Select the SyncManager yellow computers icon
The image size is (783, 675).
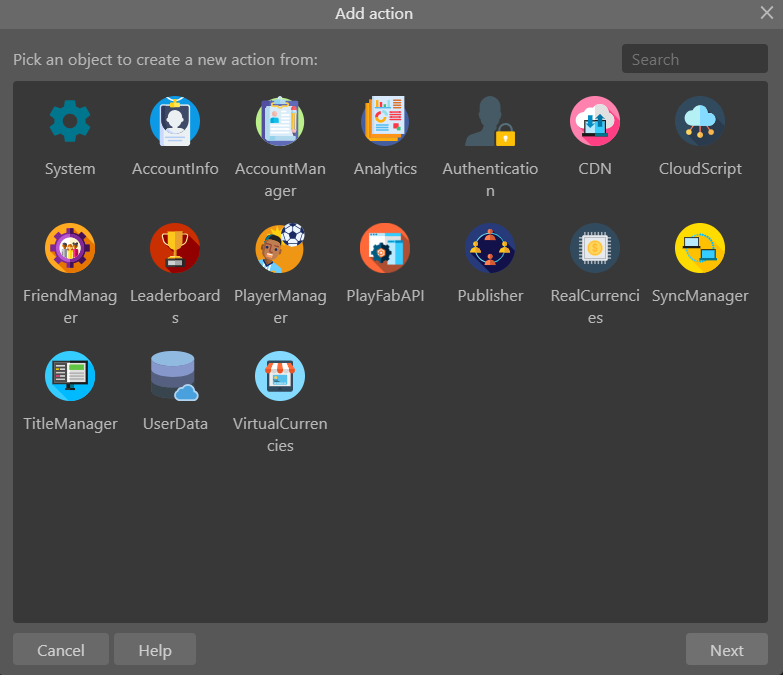700,248
